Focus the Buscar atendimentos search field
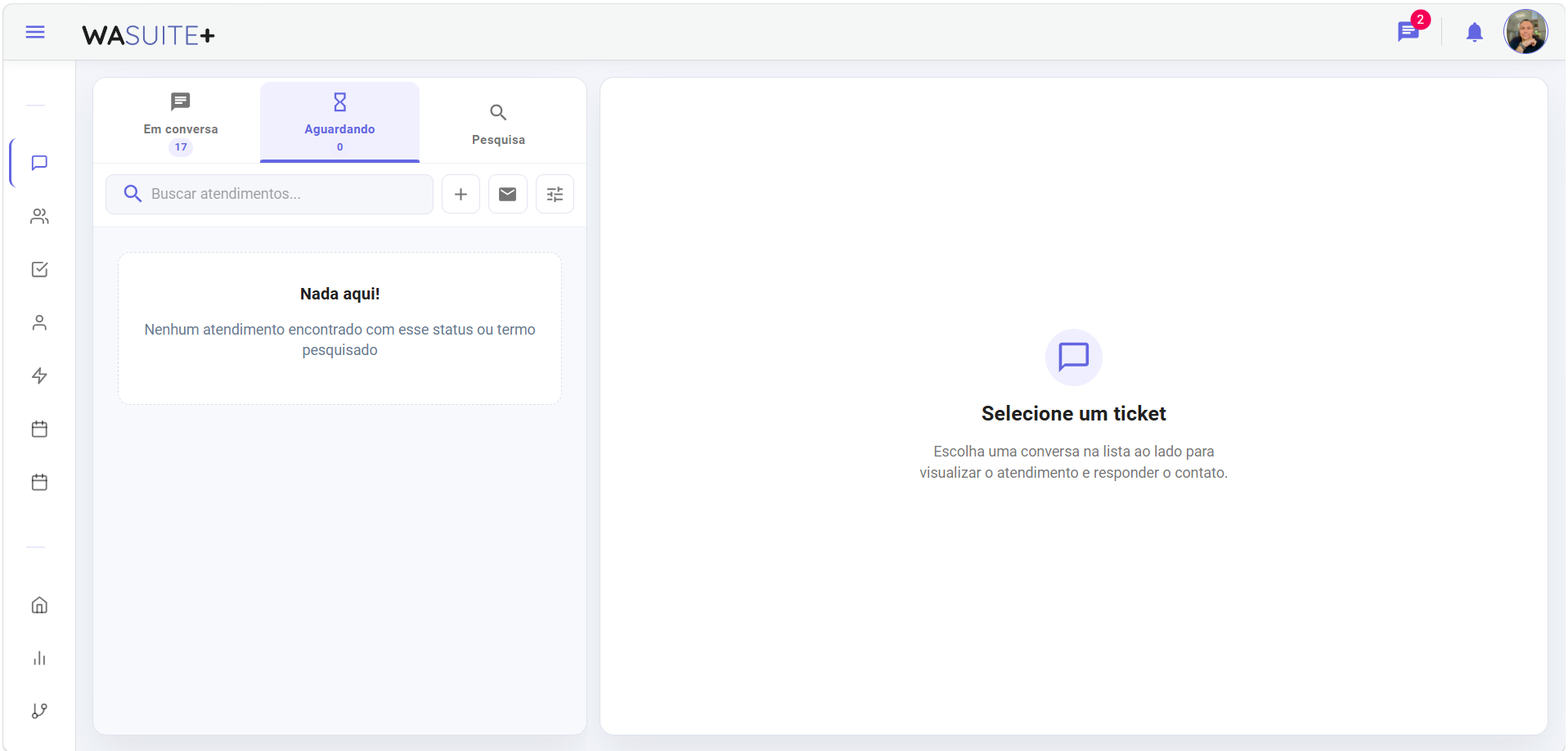This screenshot has width=1568, height=751. [269, 194]
